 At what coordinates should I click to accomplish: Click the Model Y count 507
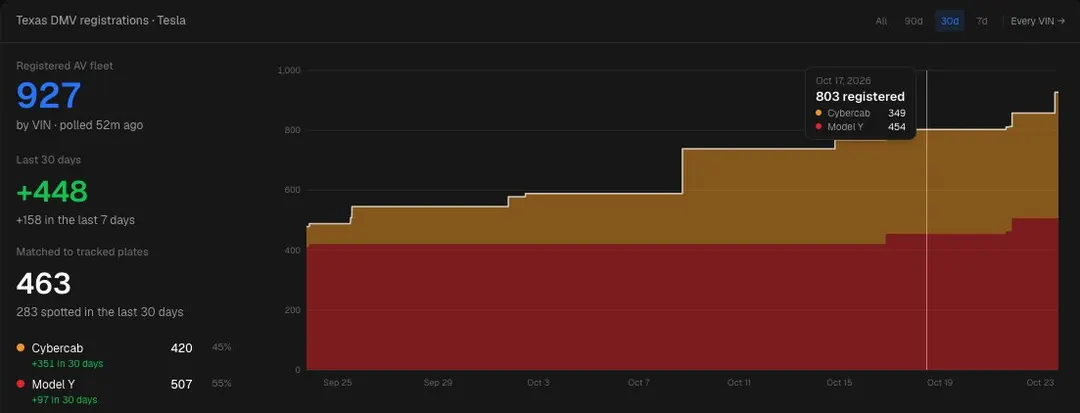[x=181, y=384]
